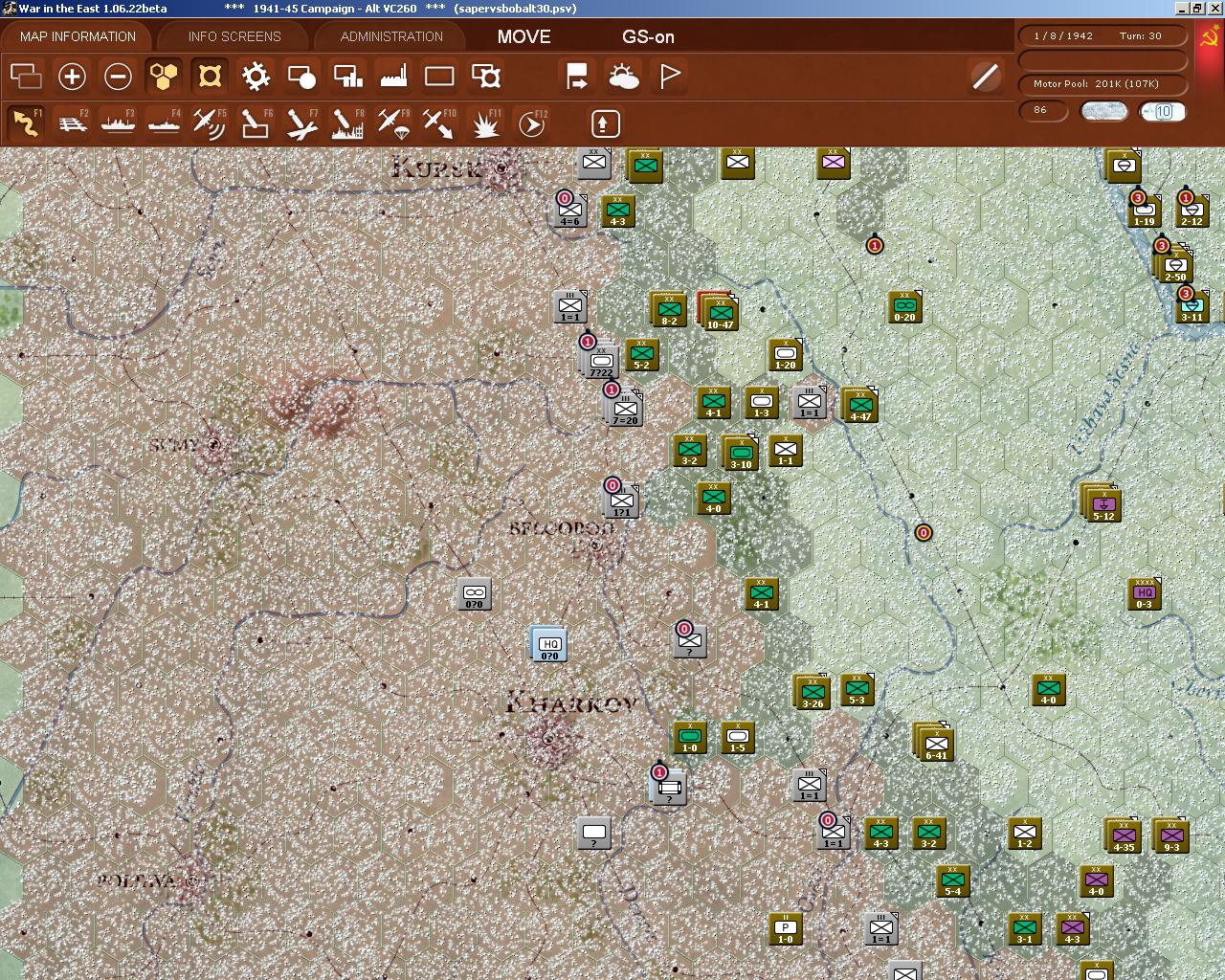Select the German 0?0 unit
The height and width of the screenshot is (980, 1225).
coord(474,594)
